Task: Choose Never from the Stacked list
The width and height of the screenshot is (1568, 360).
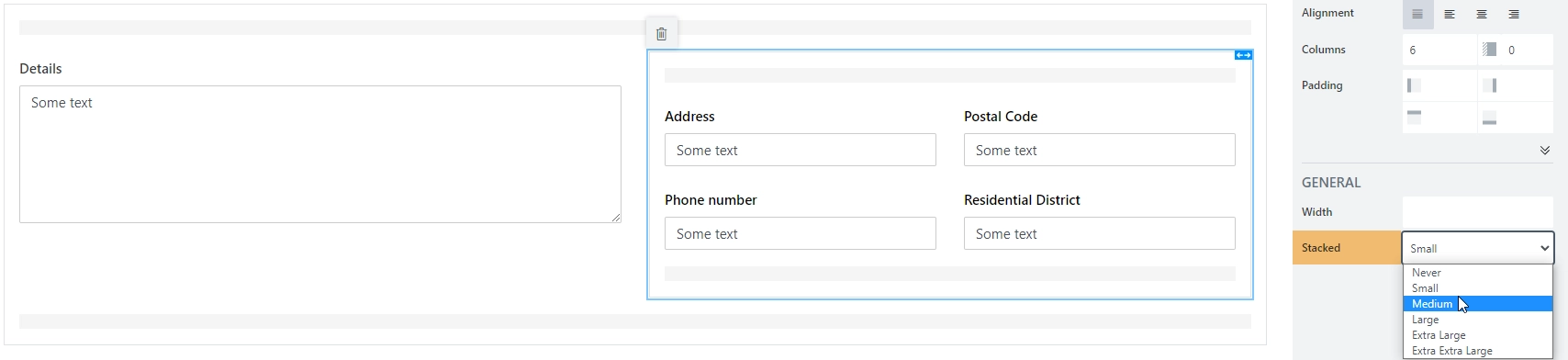Action: 1478,273
